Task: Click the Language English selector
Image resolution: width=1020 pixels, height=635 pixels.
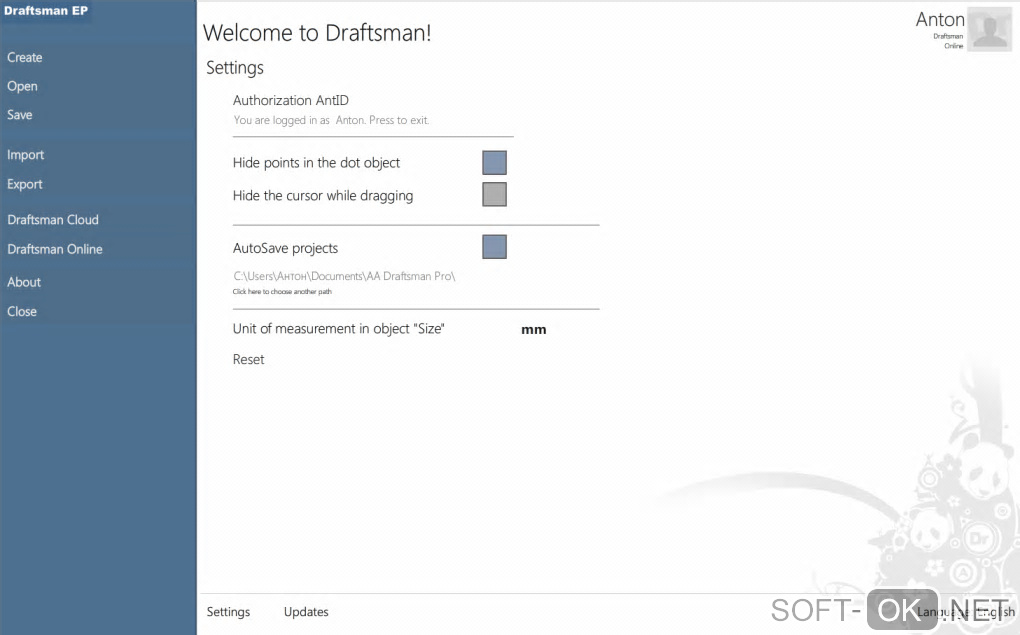Action: [x=965, y=612]
